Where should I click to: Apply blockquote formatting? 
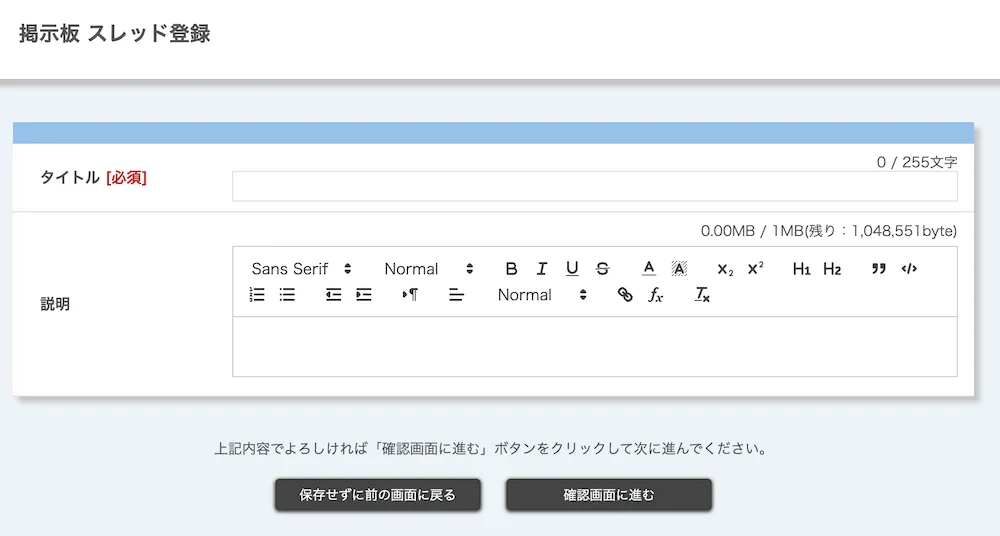pyautogui.click(x=879, y=269)
